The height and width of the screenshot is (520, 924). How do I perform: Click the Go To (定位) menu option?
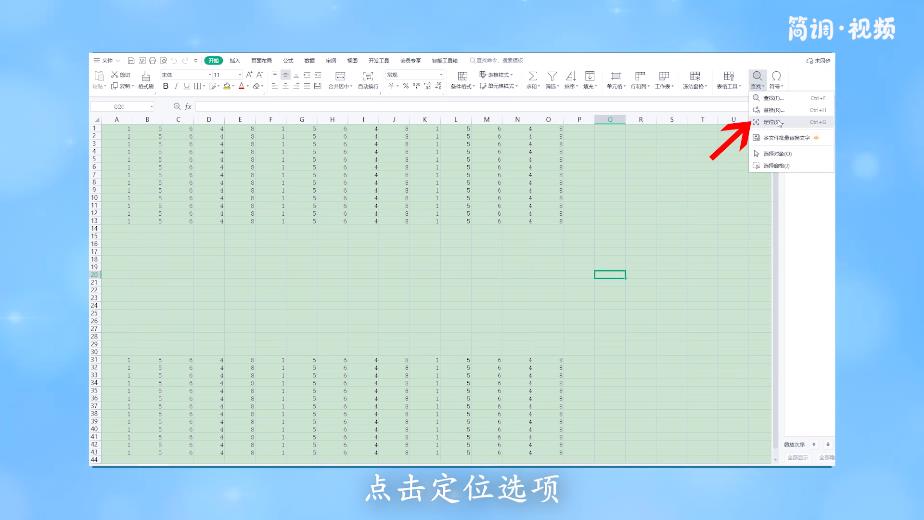[x=775, y=121]
